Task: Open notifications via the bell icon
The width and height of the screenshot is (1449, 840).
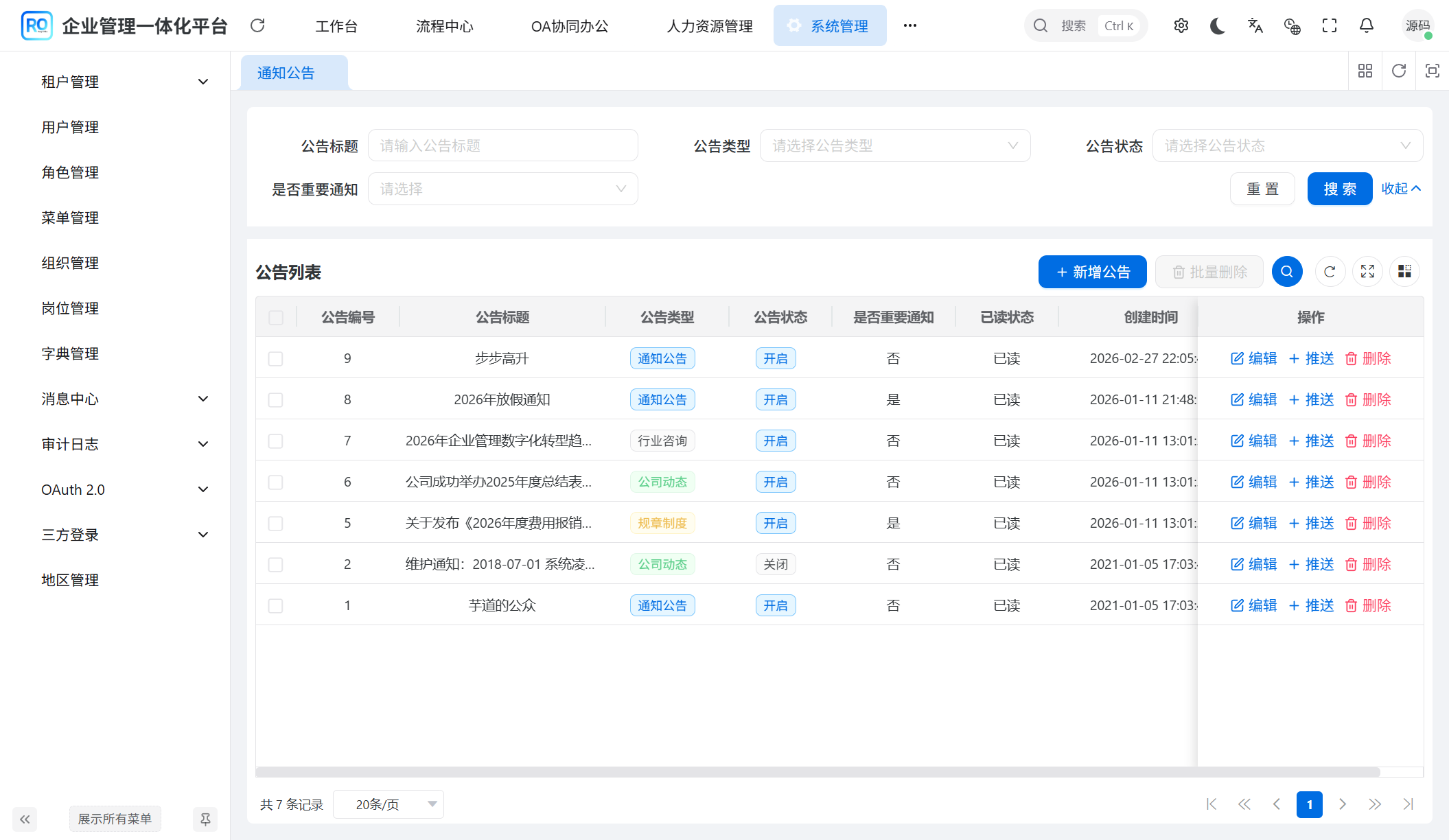Action: tap(1366, 25)
